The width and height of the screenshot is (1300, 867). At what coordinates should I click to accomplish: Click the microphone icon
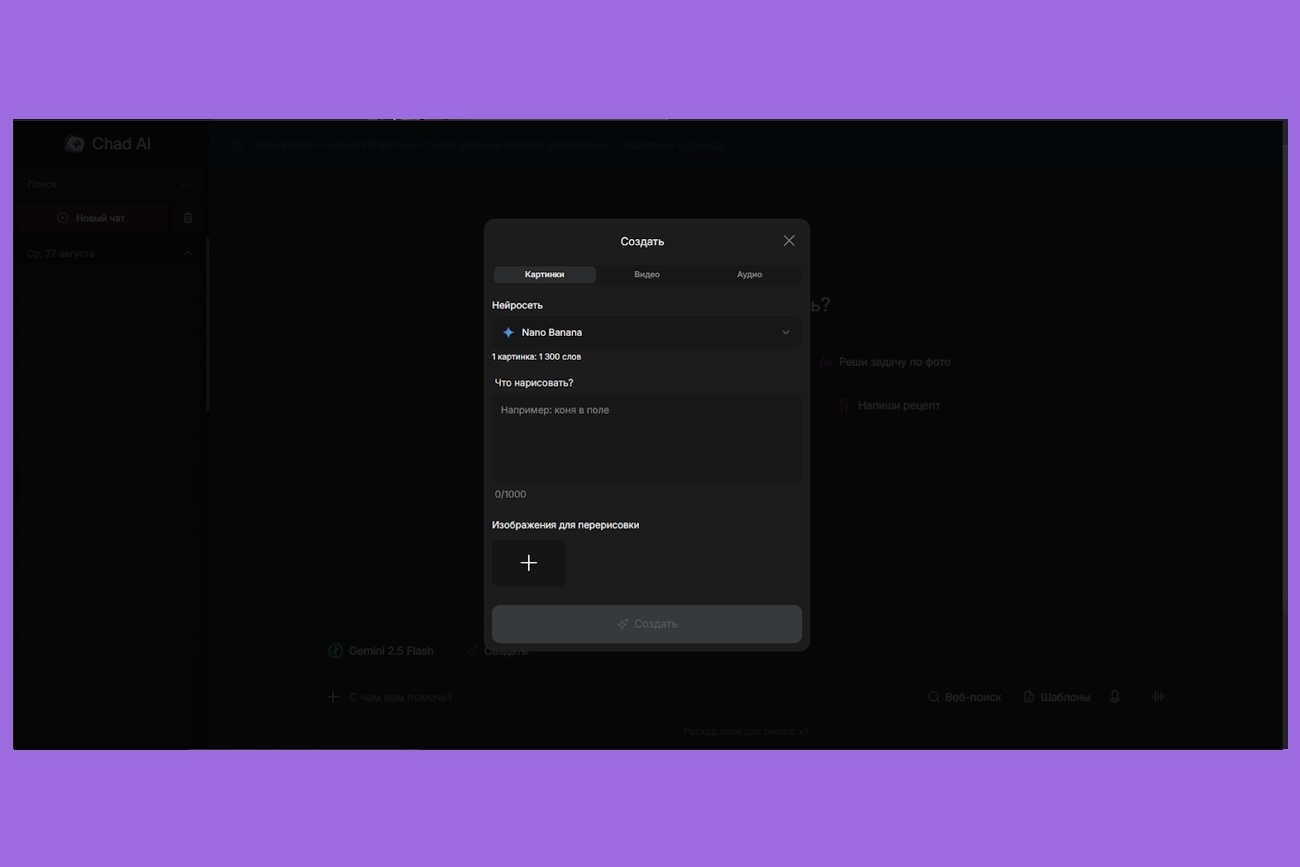click(1115, 697)
